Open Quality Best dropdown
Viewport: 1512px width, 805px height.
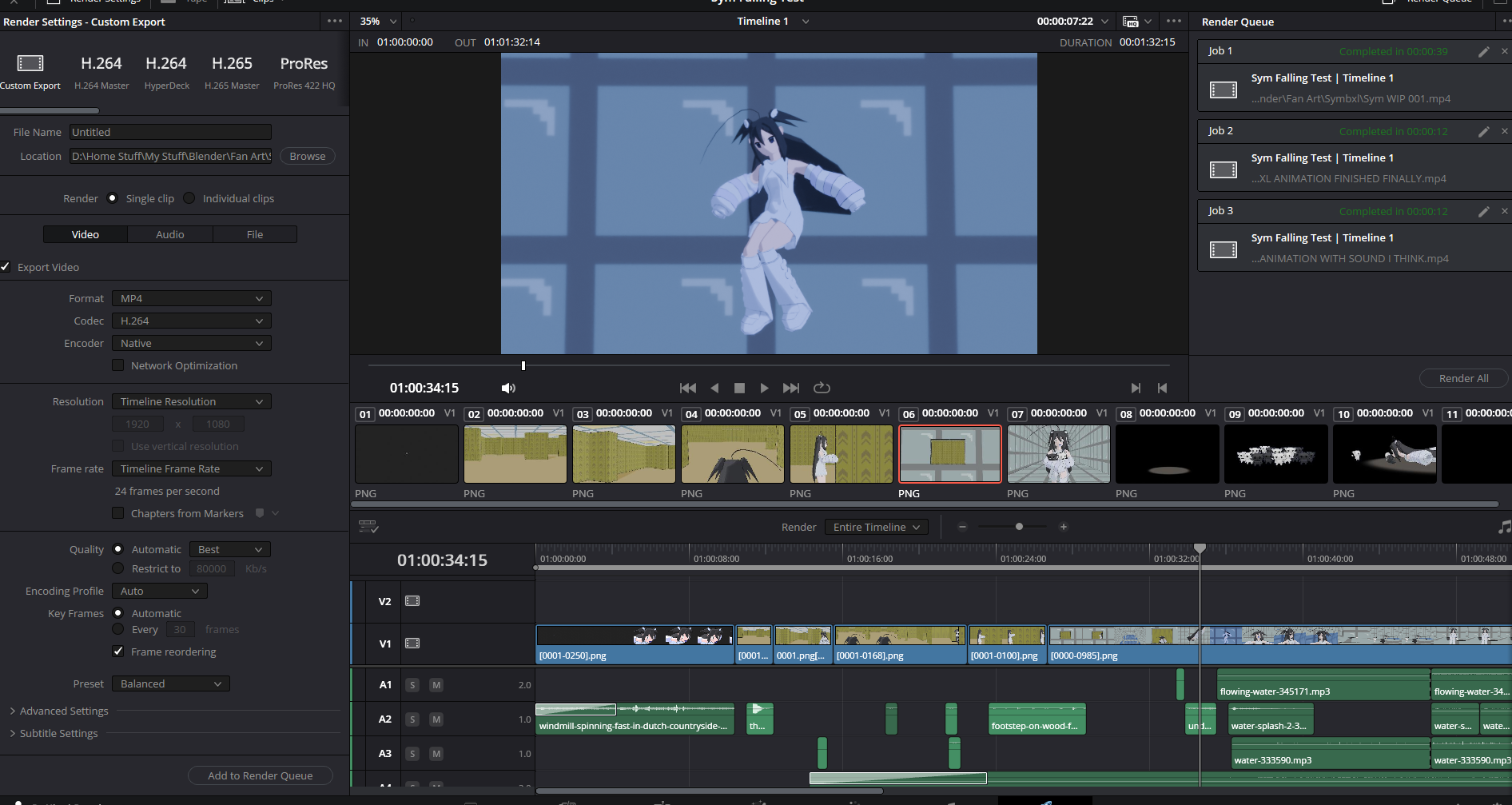click(x=230, y=549)
